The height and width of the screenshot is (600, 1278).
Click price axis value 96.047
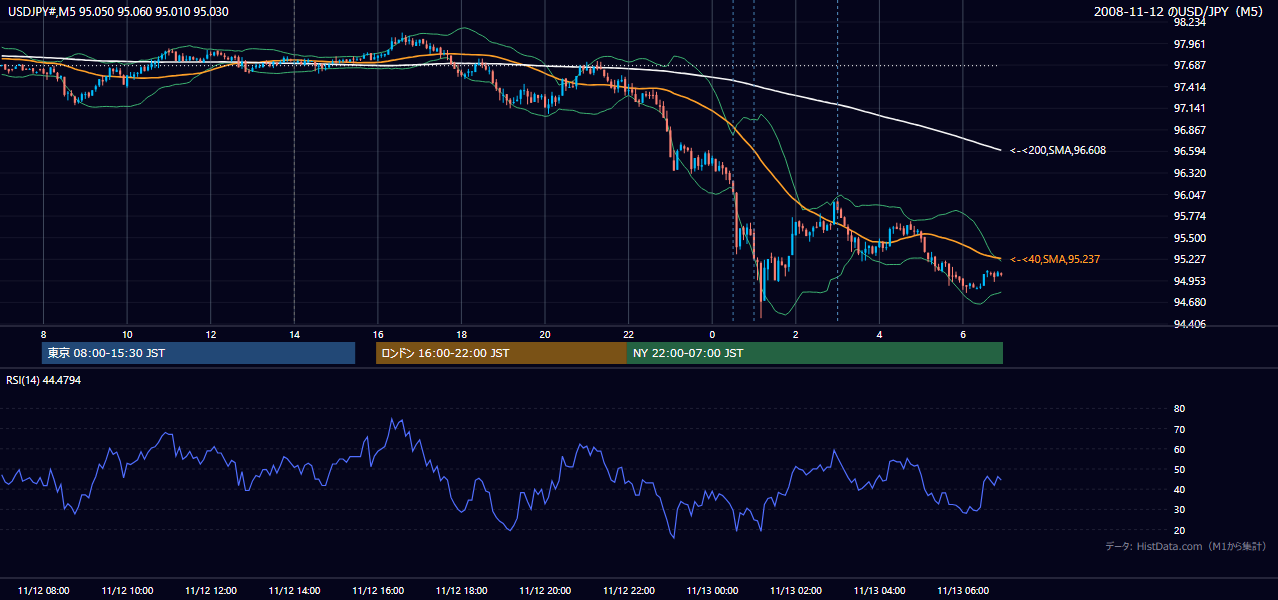[1189, 195]
